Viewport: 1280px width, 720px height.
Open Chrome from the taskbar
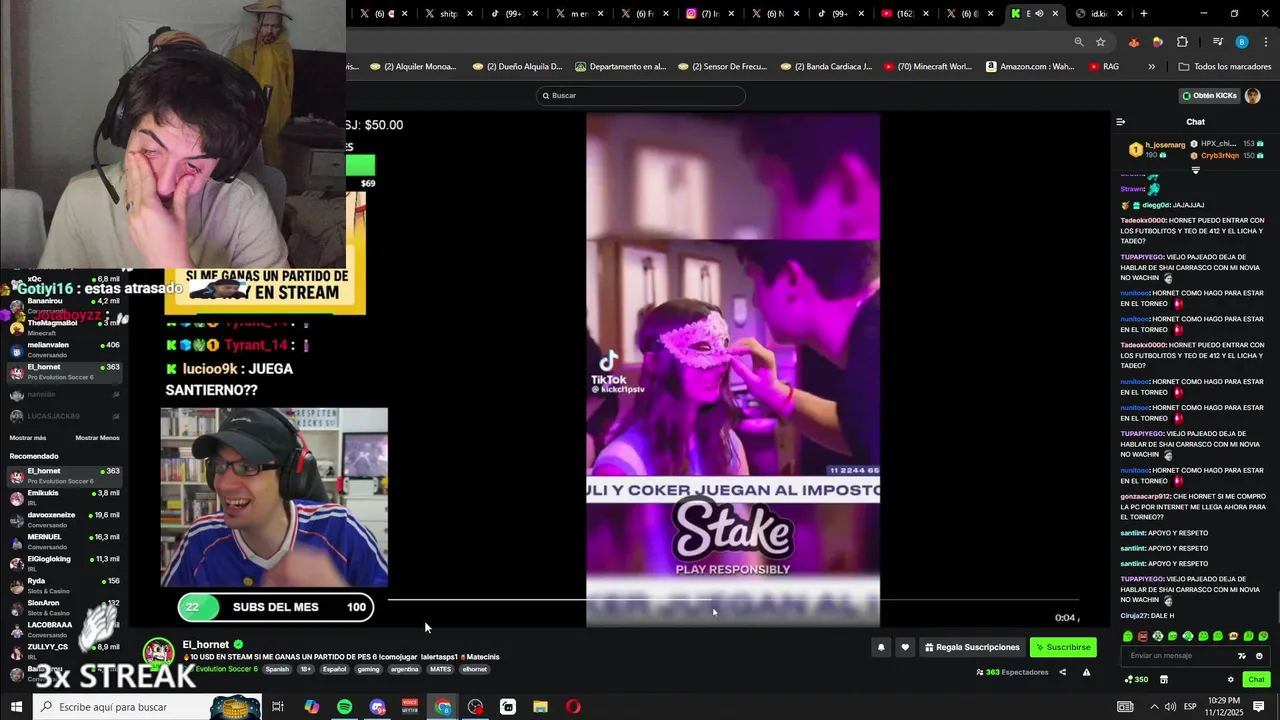pos(443,707)
